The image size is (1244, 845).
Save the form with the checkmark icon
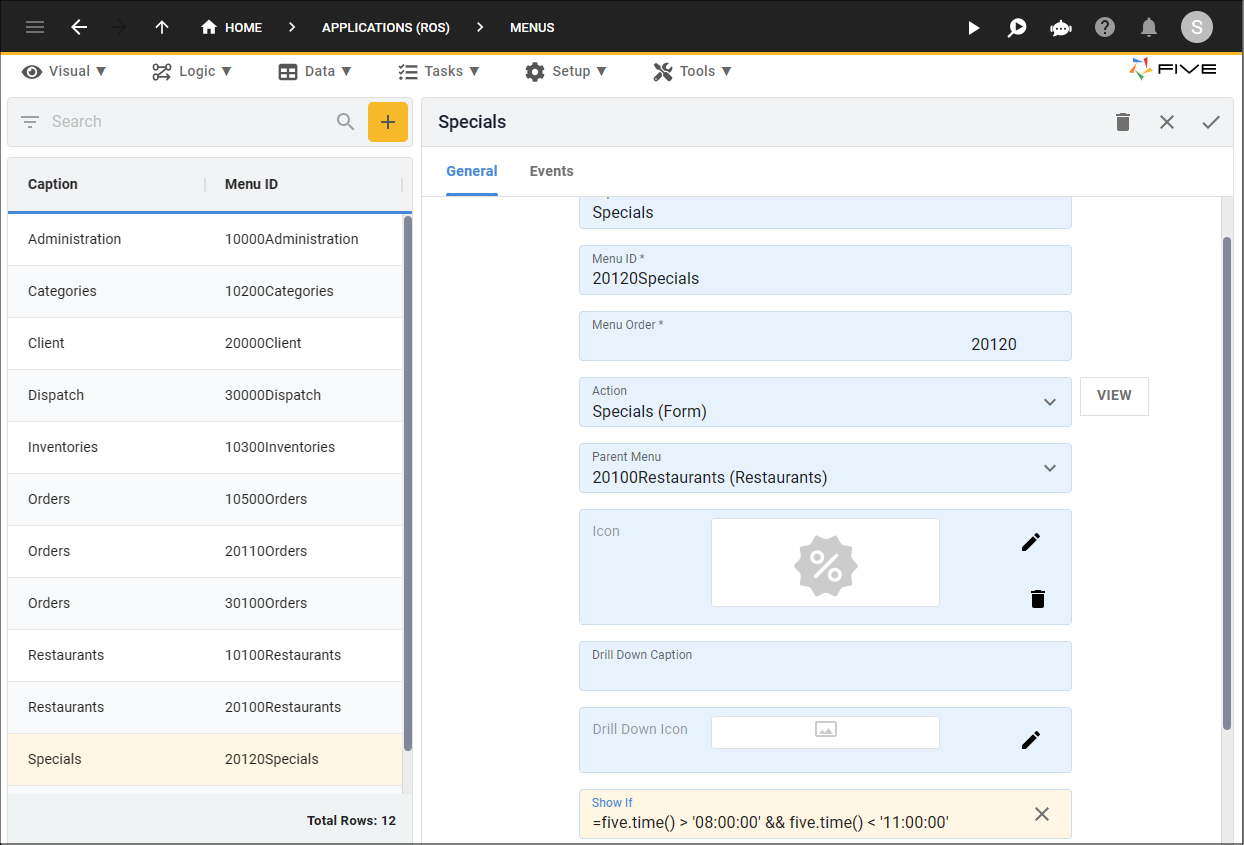[1211, 122]
